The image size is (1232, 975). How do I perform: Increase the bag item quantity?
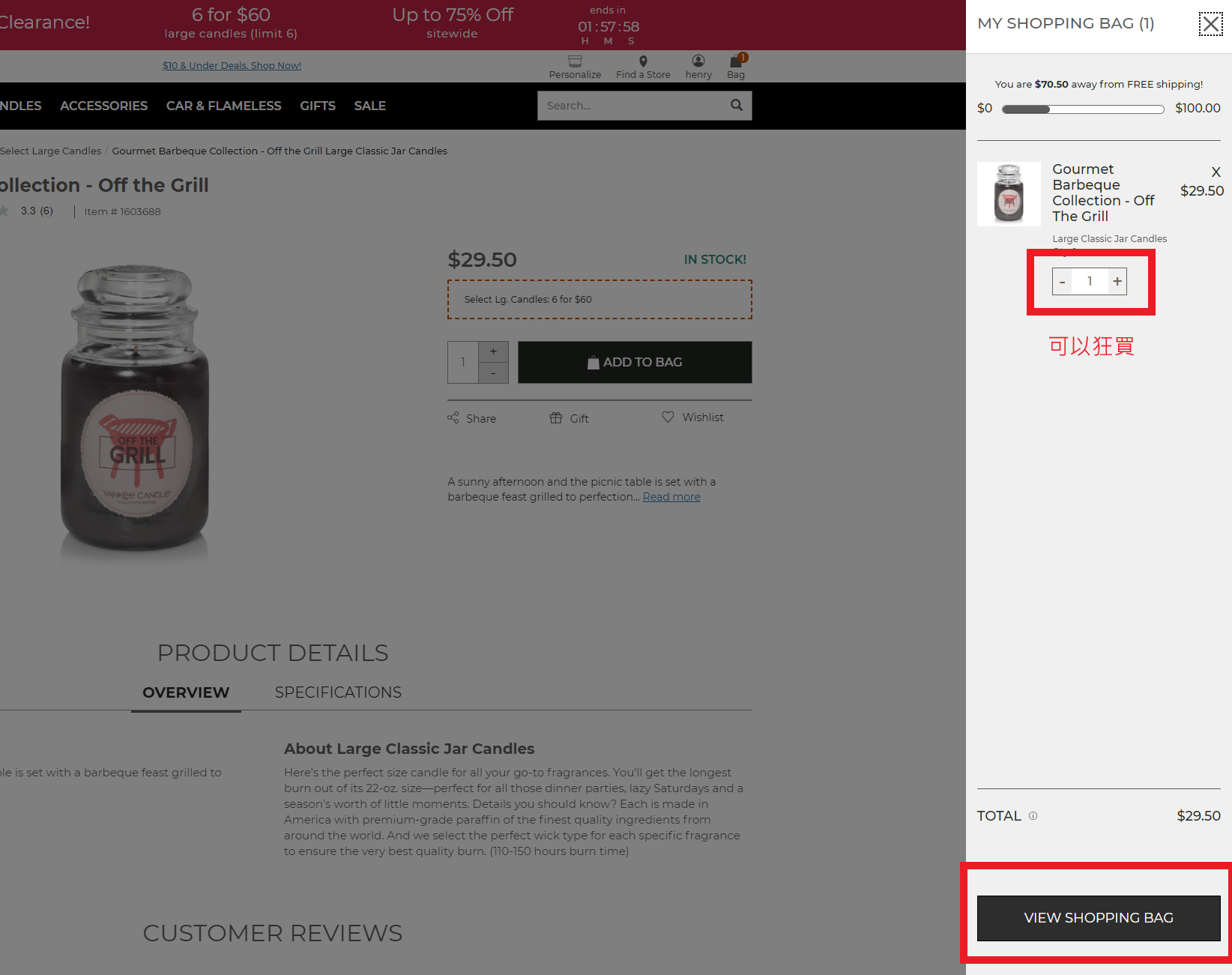(x=1117, y=282)
